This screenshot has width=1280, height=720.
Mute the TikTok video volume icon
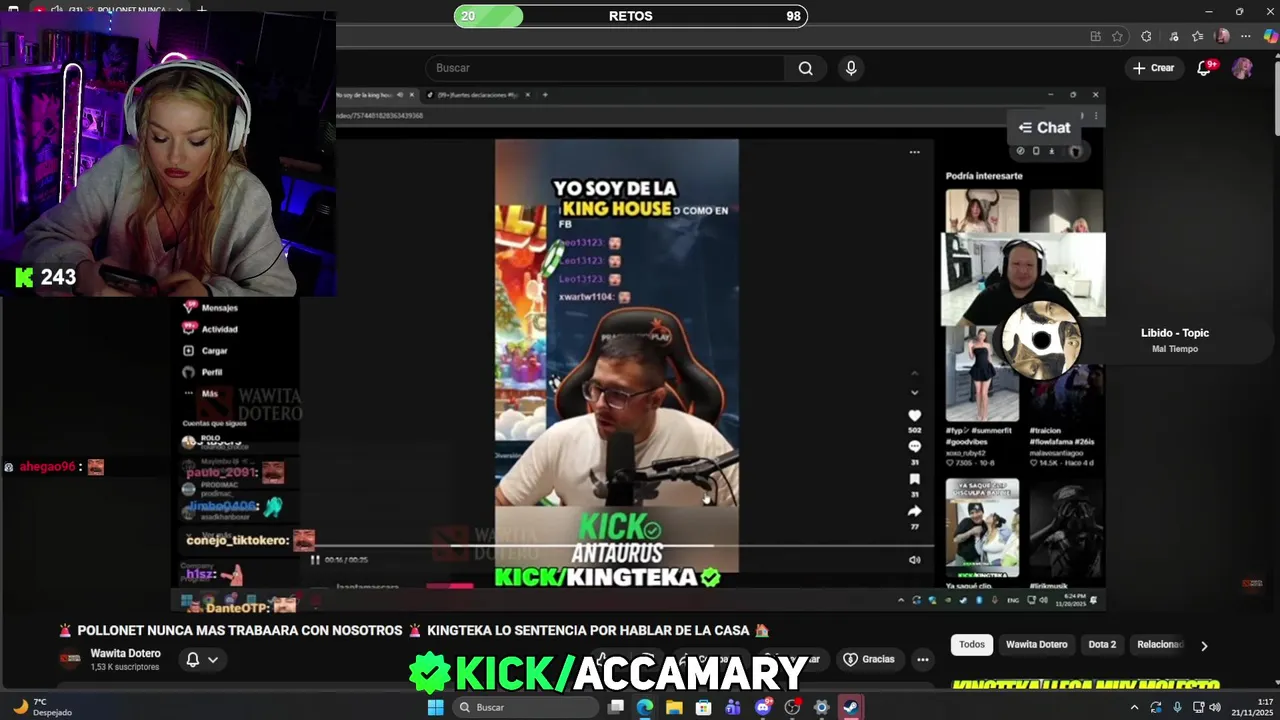(x=914, y=560)
